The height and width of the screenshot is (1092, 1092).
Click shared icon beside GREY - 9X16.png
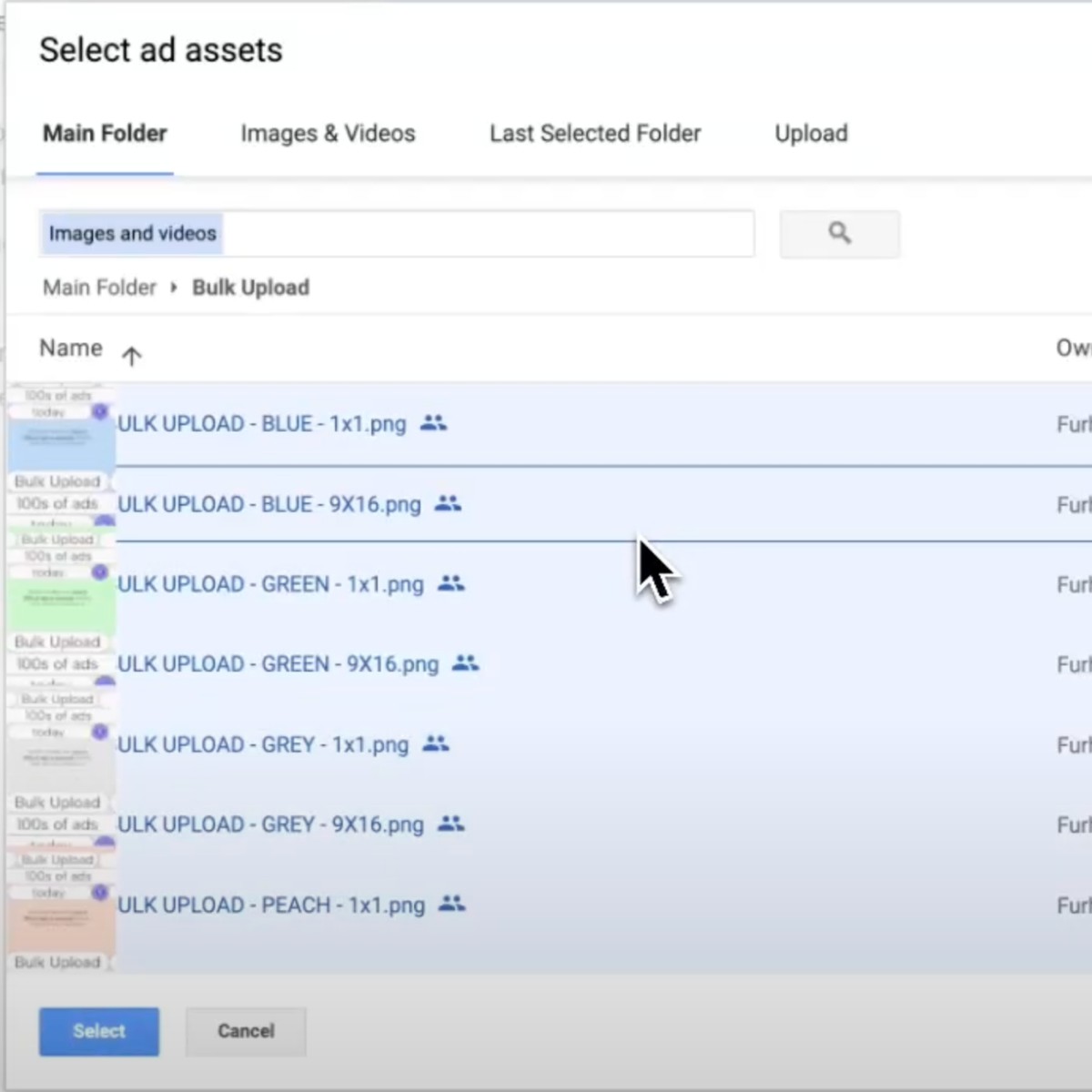[x=450, y=824]
